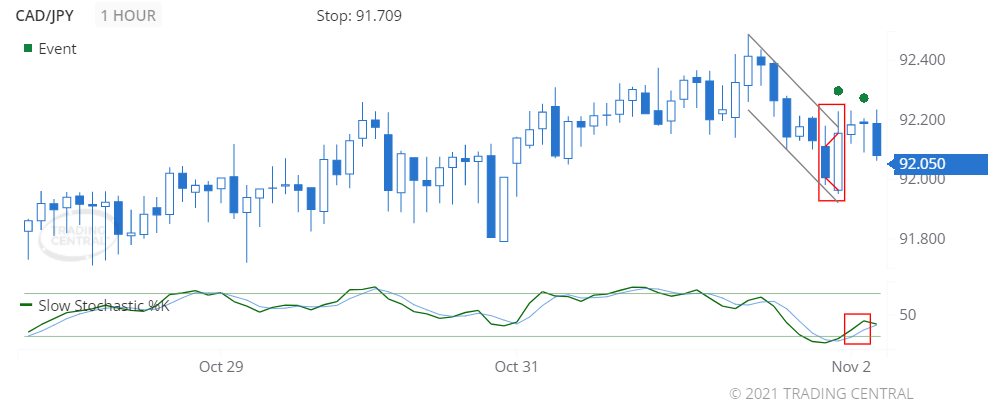
Task: Click the 91.800 price axis label
Action: click(x=921, y=238)
